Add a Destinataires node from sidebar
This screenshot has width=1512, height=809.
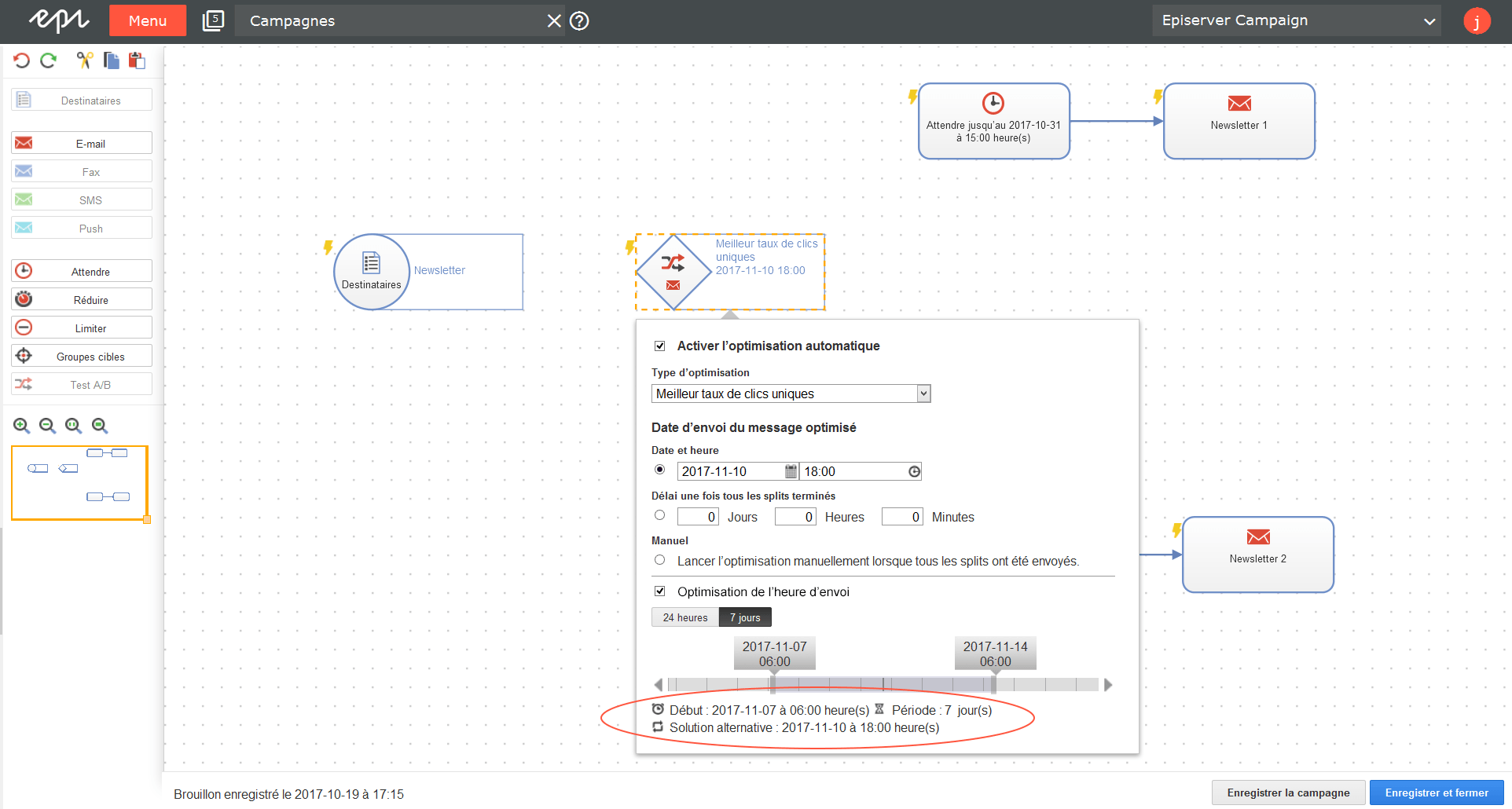(x=82, y=101)
